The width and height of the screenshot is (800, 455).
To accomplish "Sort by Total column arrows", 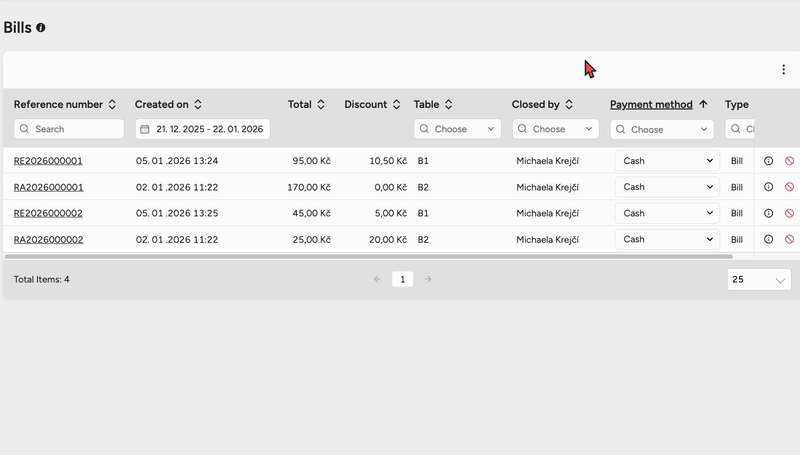I will click(321, 105).
